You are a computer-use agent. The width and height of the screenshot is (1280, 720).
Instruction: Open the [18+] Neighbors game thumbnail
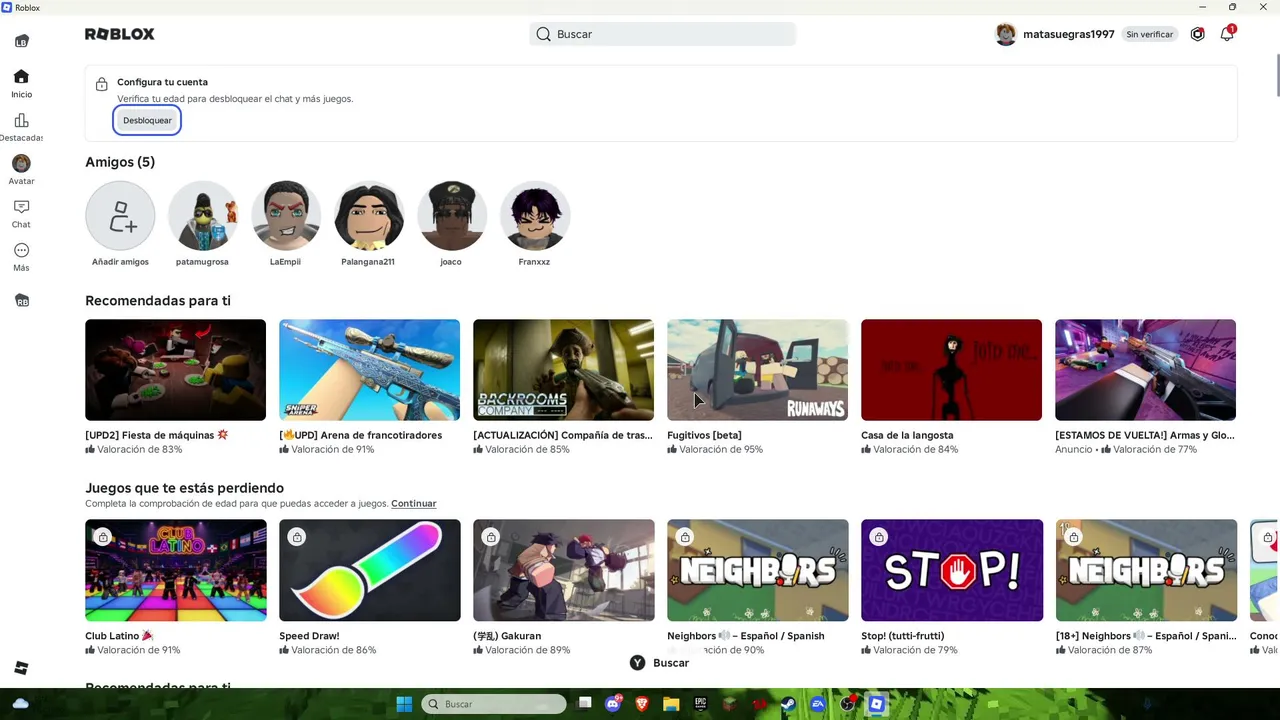[x=1145, y=570]
